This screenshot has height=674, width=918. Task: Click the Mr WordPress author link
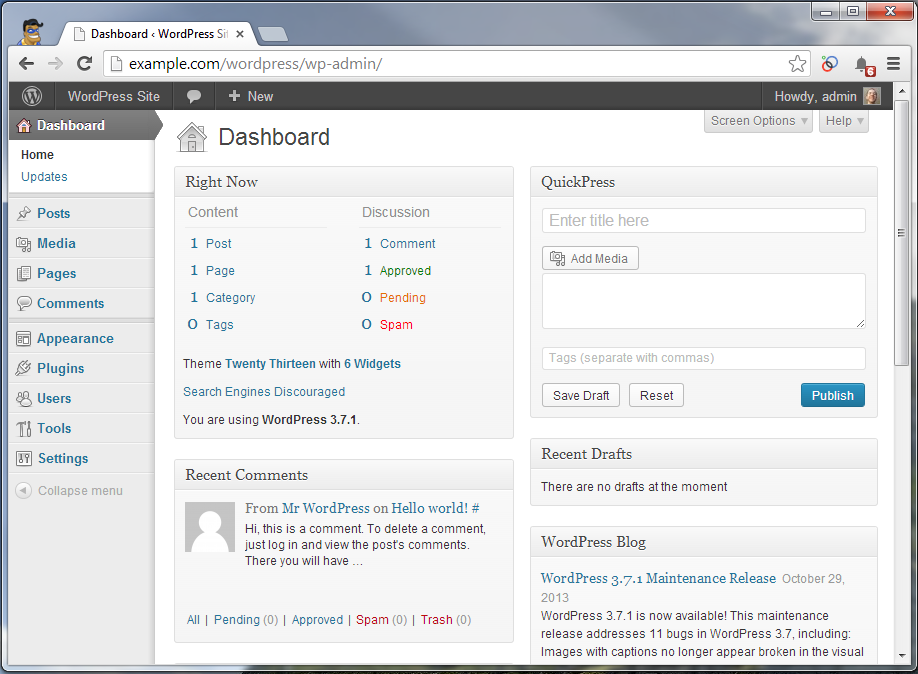point(326,508)
